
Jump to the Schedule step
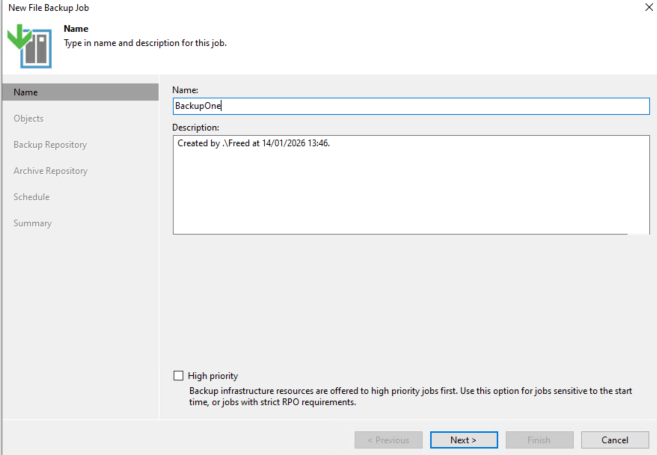pos(31,196)
